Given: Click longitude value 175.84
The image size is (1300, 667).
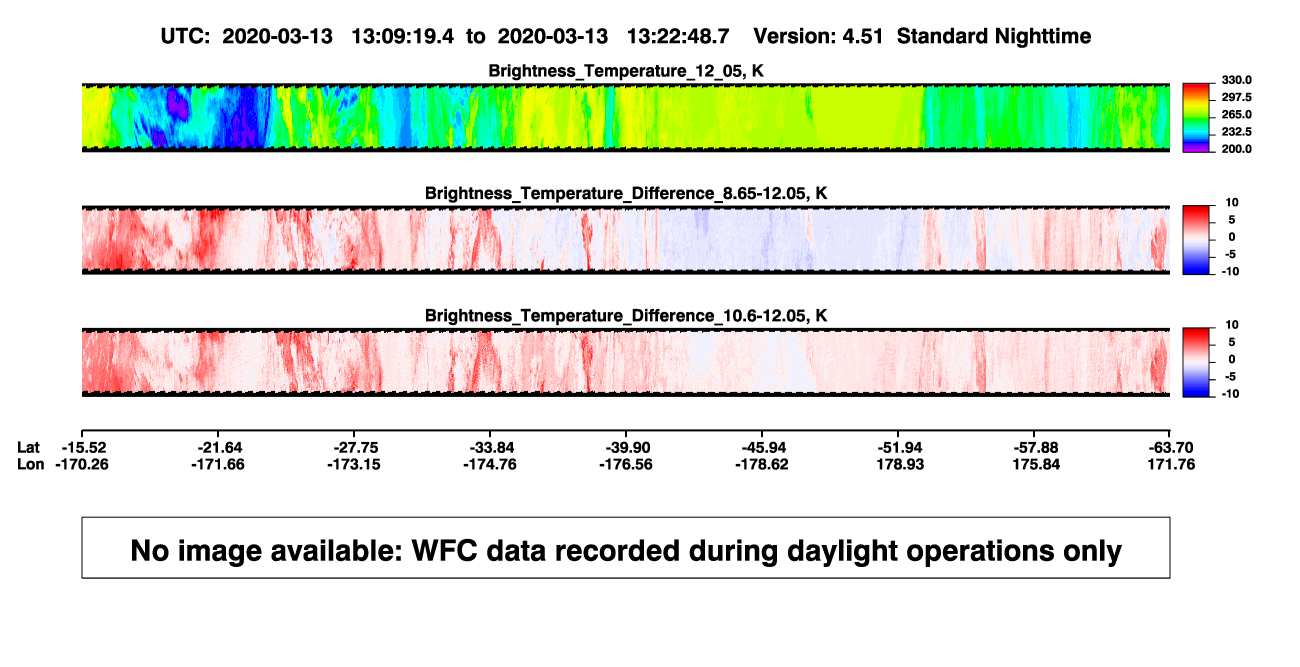Looking at the screenshot, I should tap(1038, 464).
